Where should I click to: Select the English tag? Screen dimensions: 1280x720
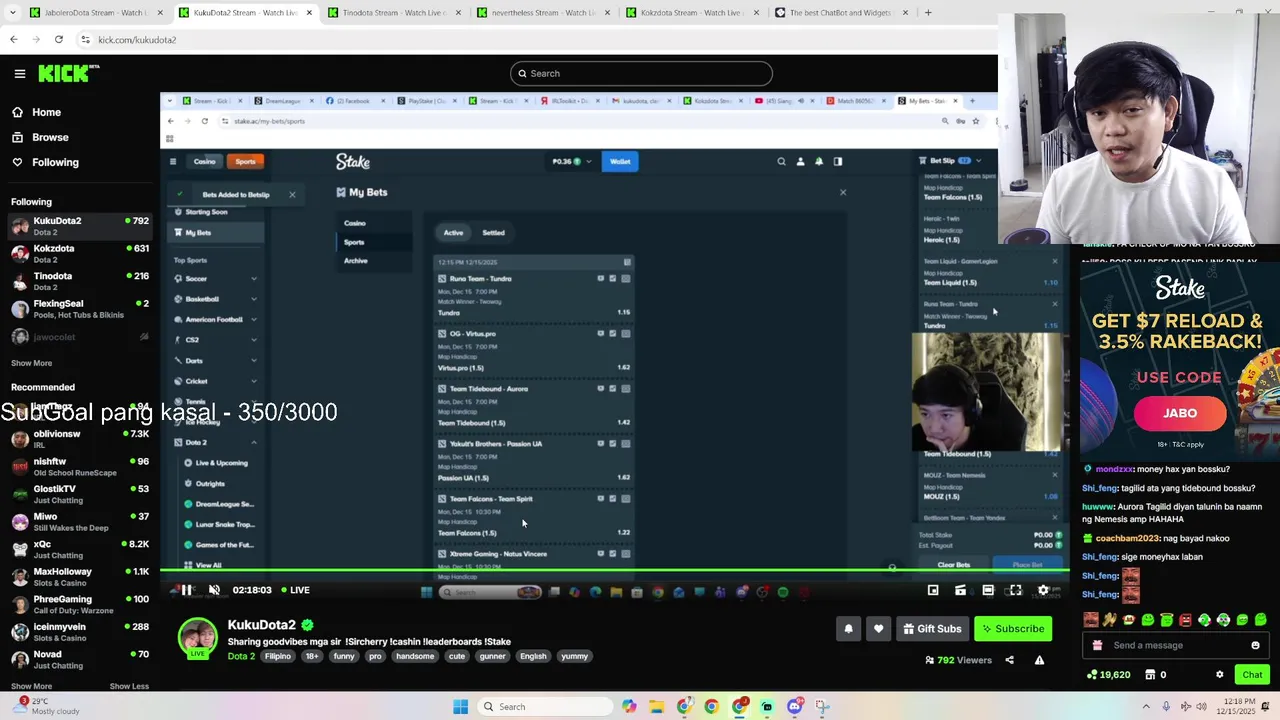point(533,656)
